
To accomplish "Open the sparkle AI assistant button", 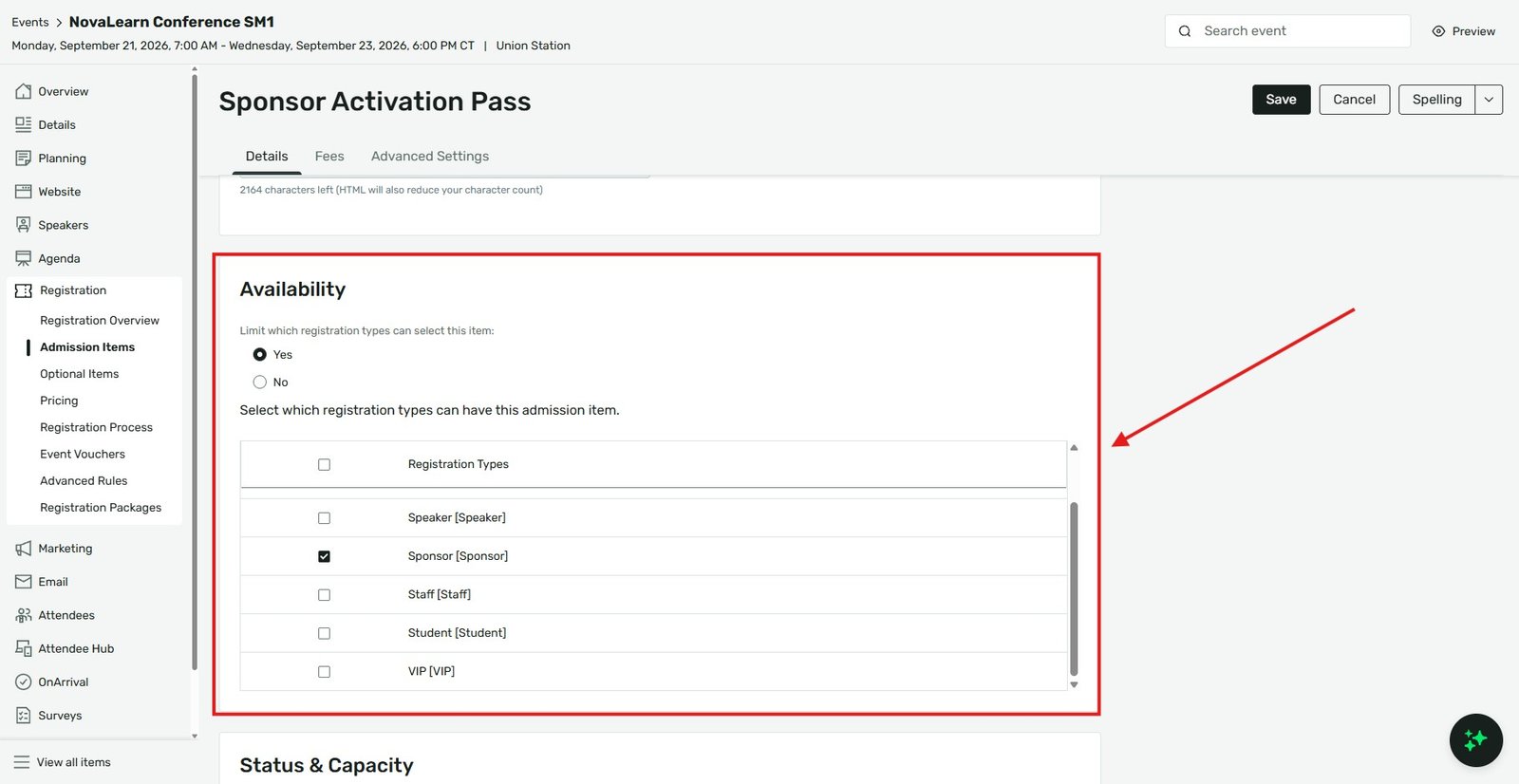I will click(1475, 740).
